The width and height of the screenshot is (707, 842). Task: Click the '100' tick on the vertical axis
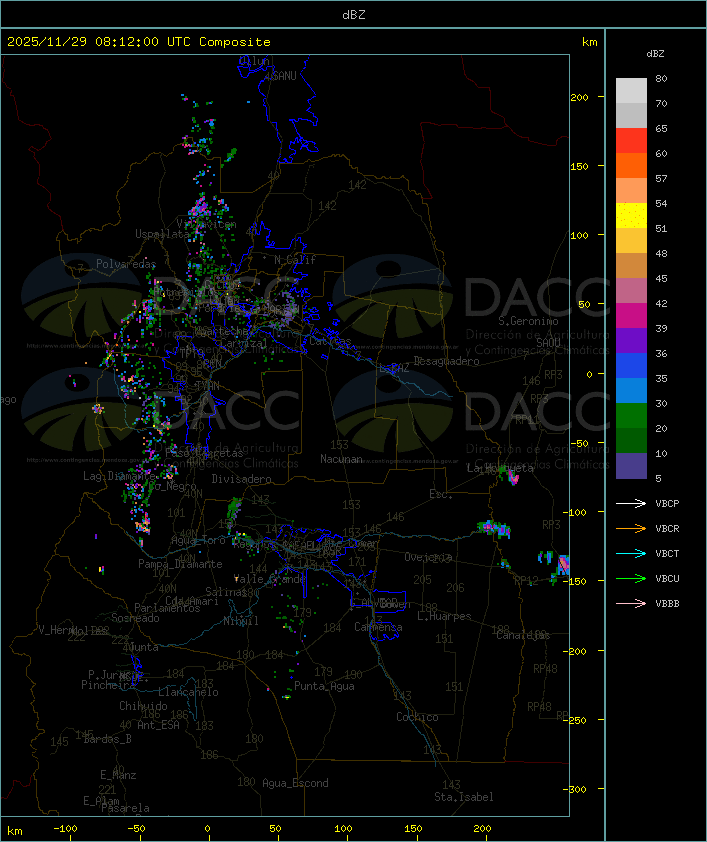click(x=579, y=235)
